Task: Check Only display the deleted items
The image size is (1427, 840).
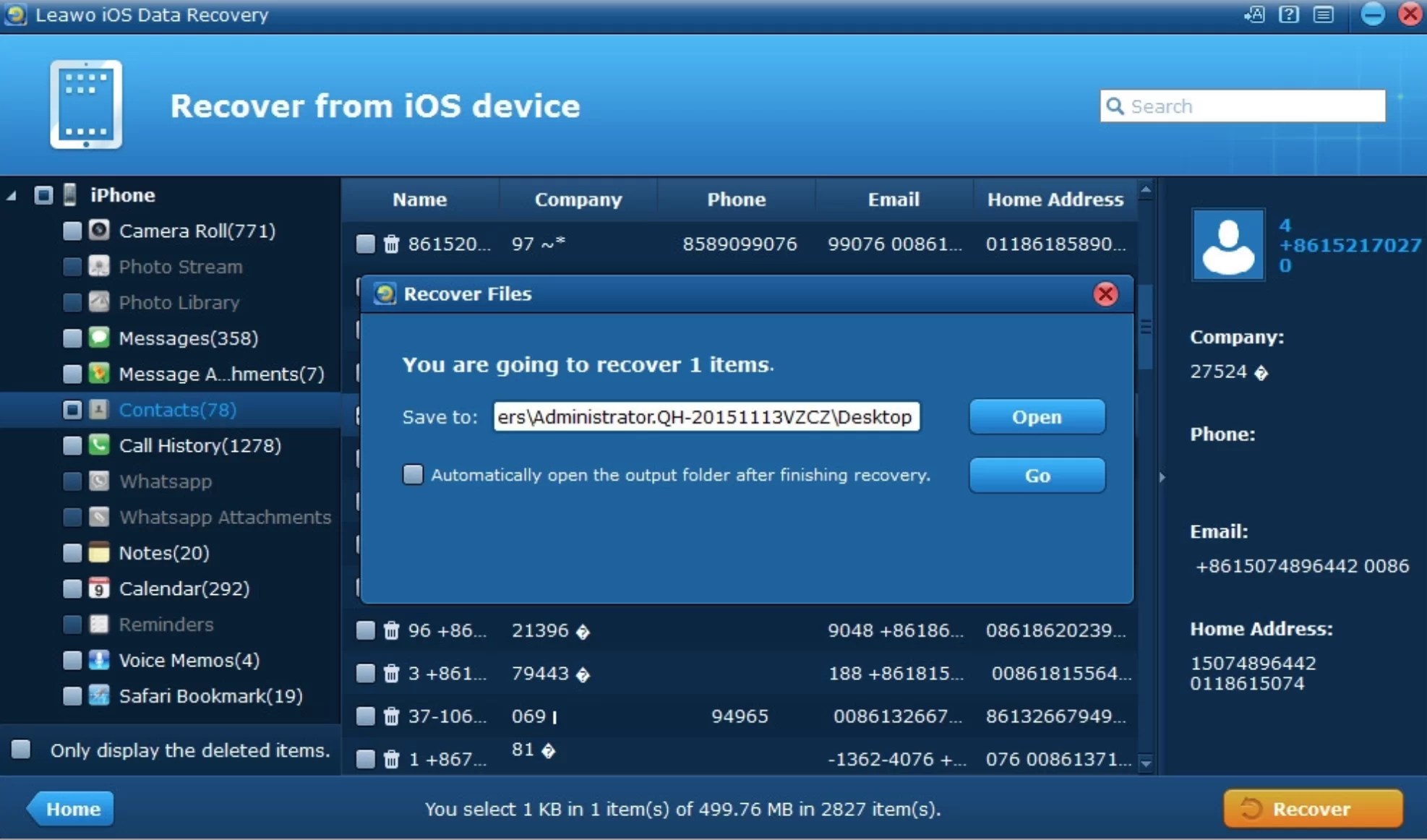Action: click(22, 750)
